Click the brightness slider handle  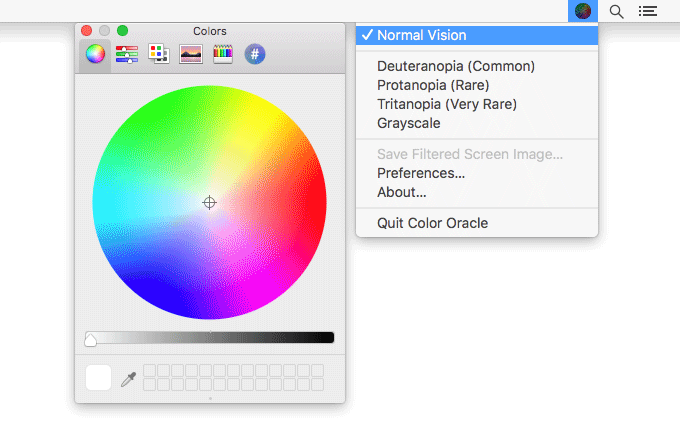pyautogui.click(x=91, y=340)
